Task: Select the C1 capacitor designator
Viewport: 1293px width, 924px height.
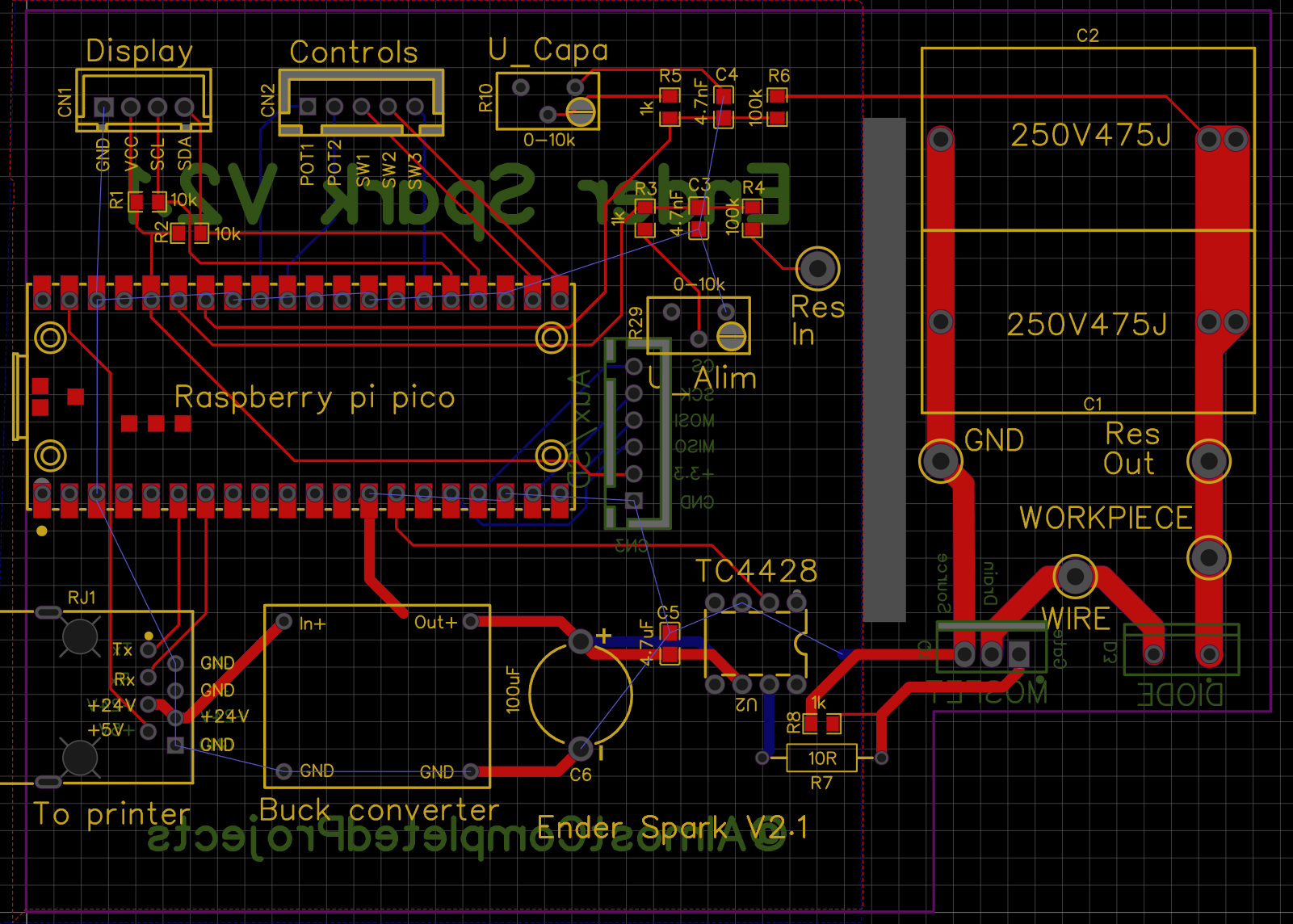Action: [x=1093, y=404]
